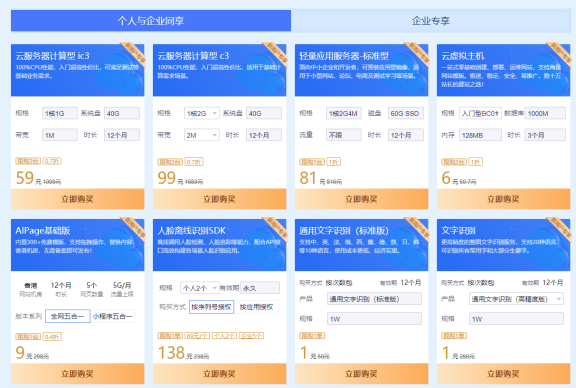Screen dimensions: 576x388
Task: Click 128MB memory field in 云虚拟主机
Action: click(480, 135)
